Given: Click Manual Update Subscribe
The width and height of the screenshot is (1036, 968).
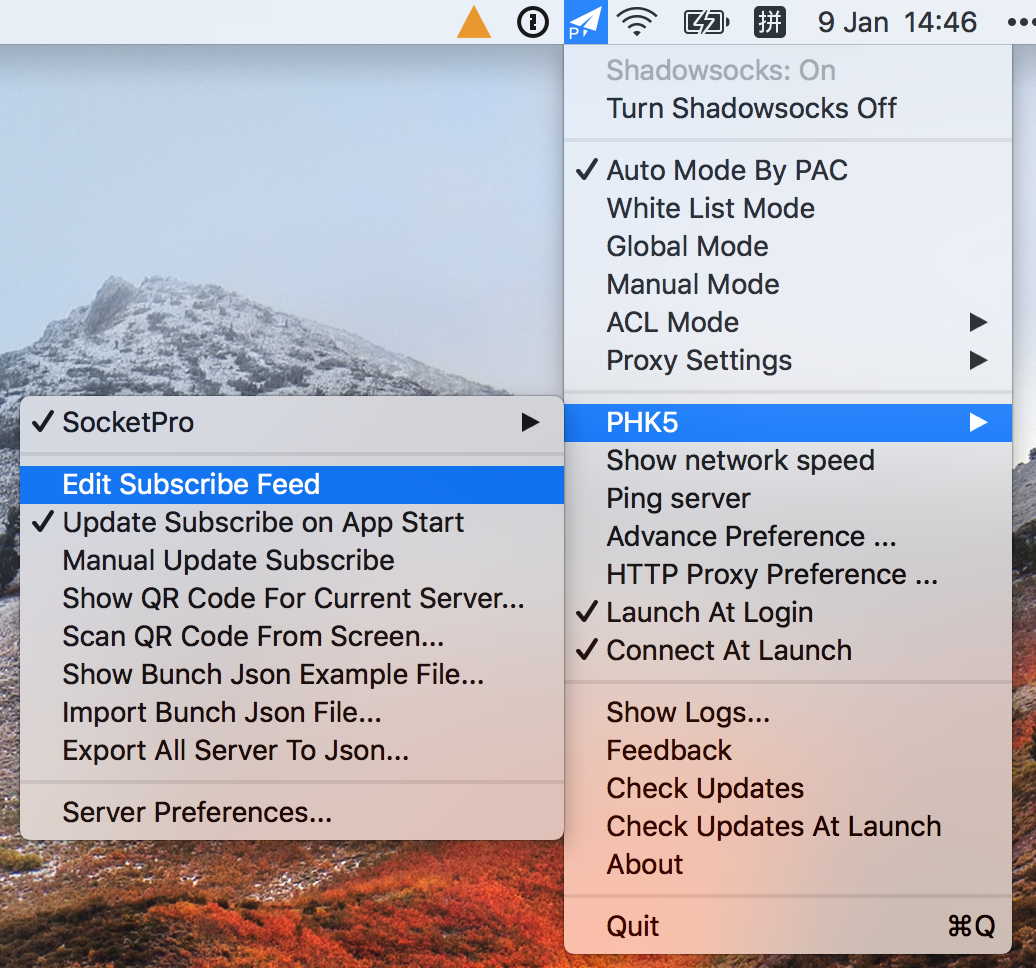Looking at the screenshot, I should pyautogui.click(x=292, y=561).
